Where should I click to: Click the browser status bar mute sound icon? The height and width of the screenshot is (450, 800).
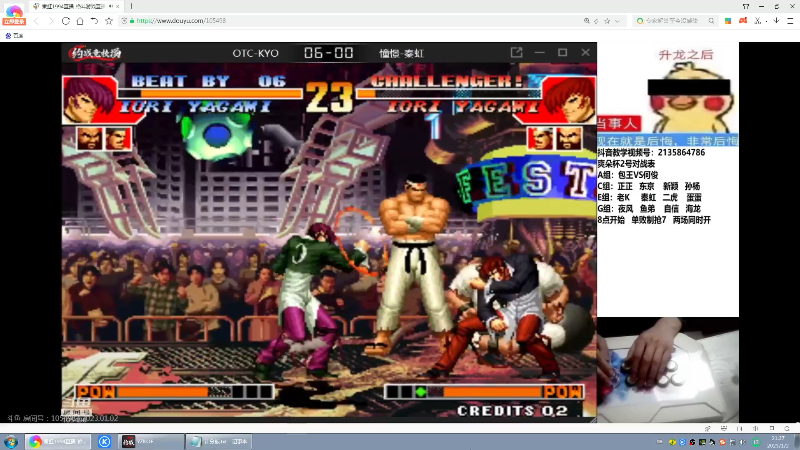pyautogui.click(x=755, y=429)
